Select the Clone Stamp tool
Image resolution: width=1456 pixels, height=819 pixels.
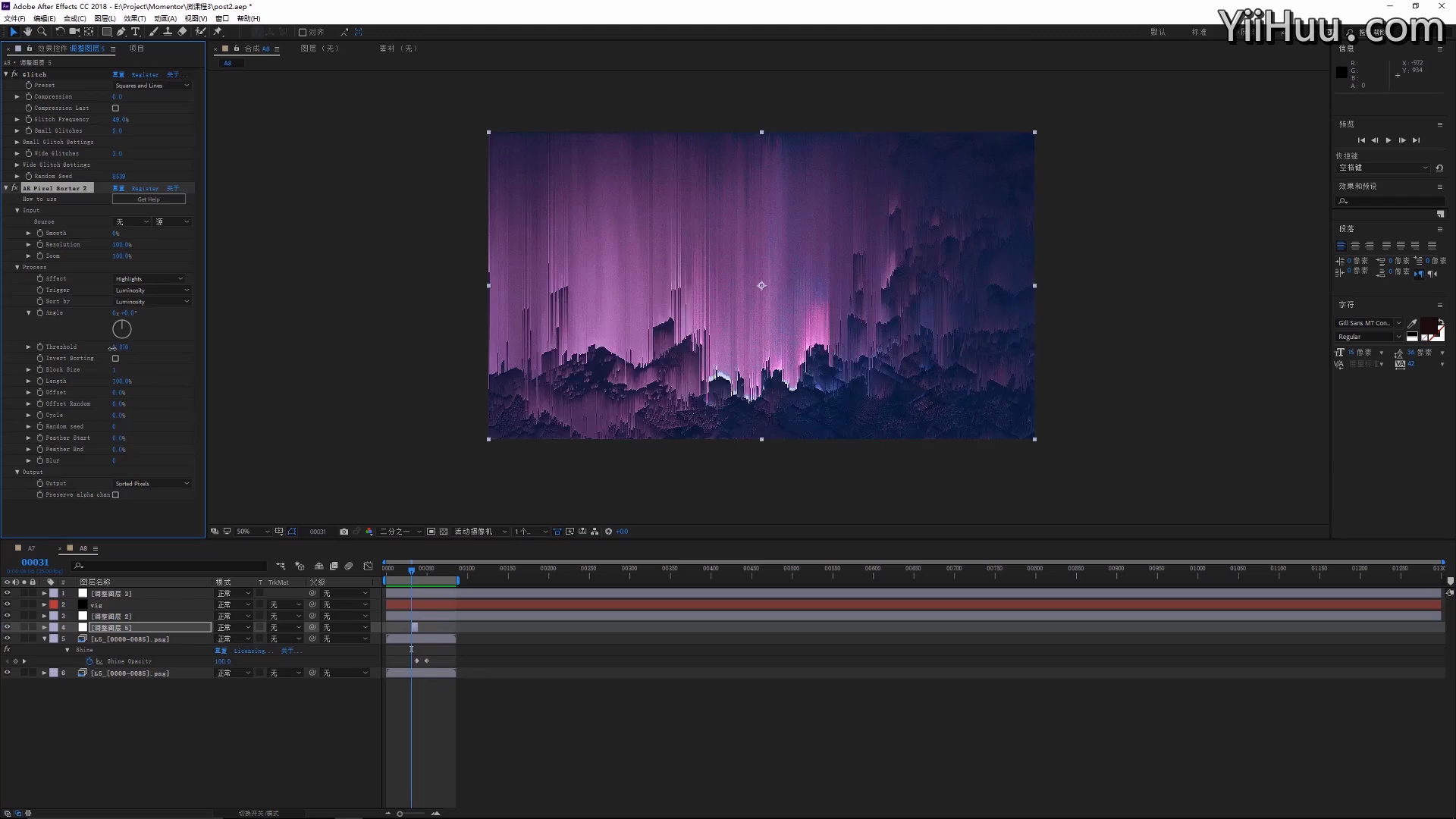tap(168, 32)
